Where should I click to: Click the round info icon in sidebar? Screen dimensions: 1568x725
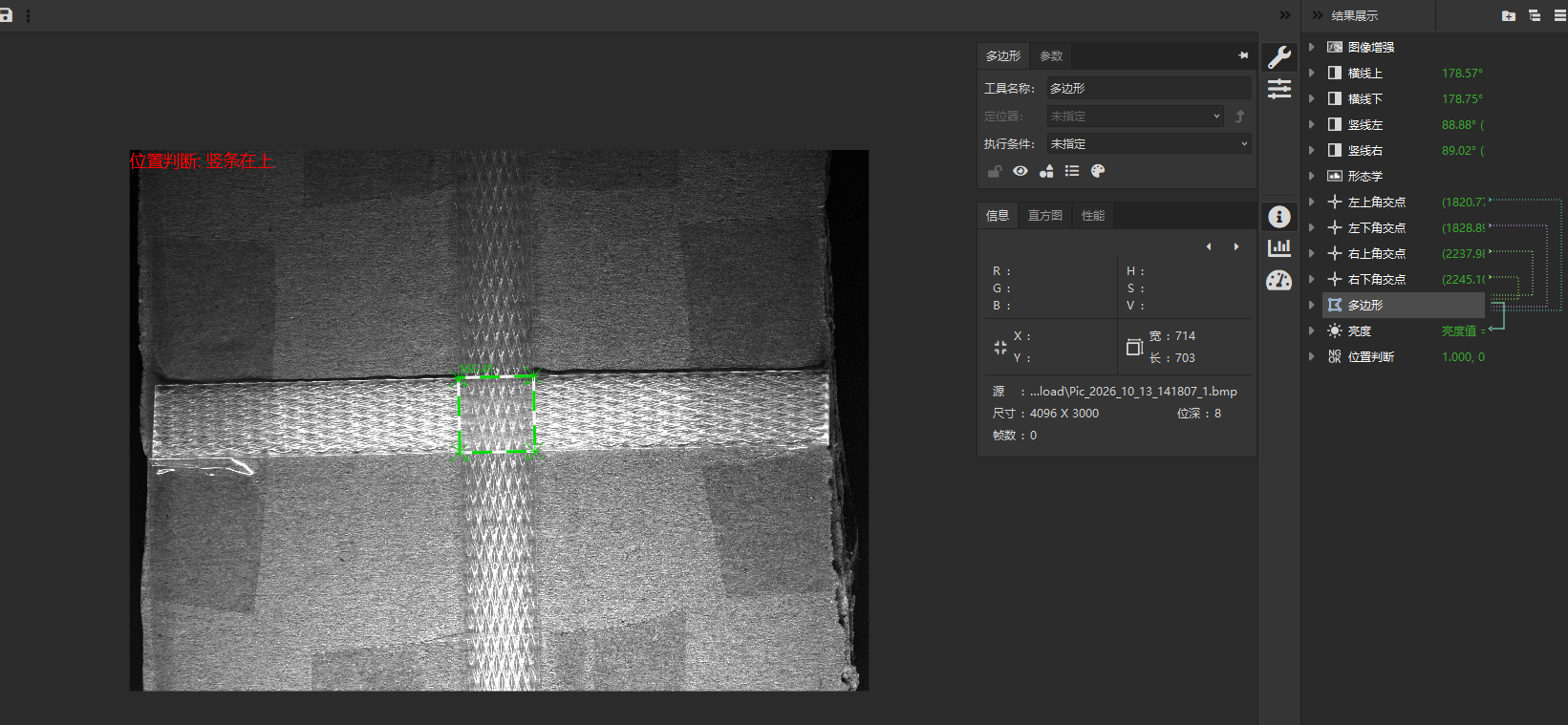pos(1279,217)
